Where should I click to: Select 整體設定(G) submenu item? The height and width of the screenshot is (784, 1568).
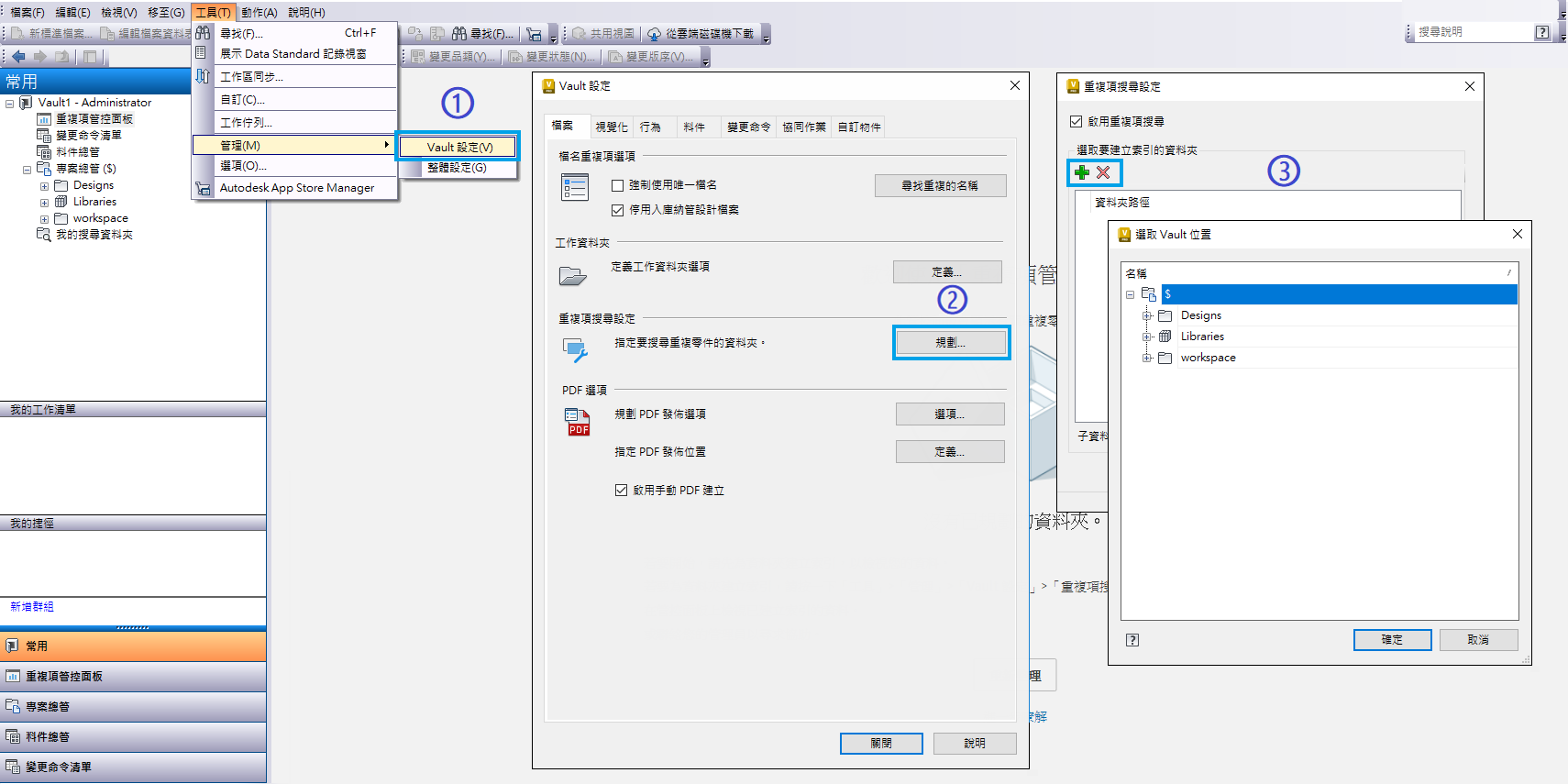457,168
